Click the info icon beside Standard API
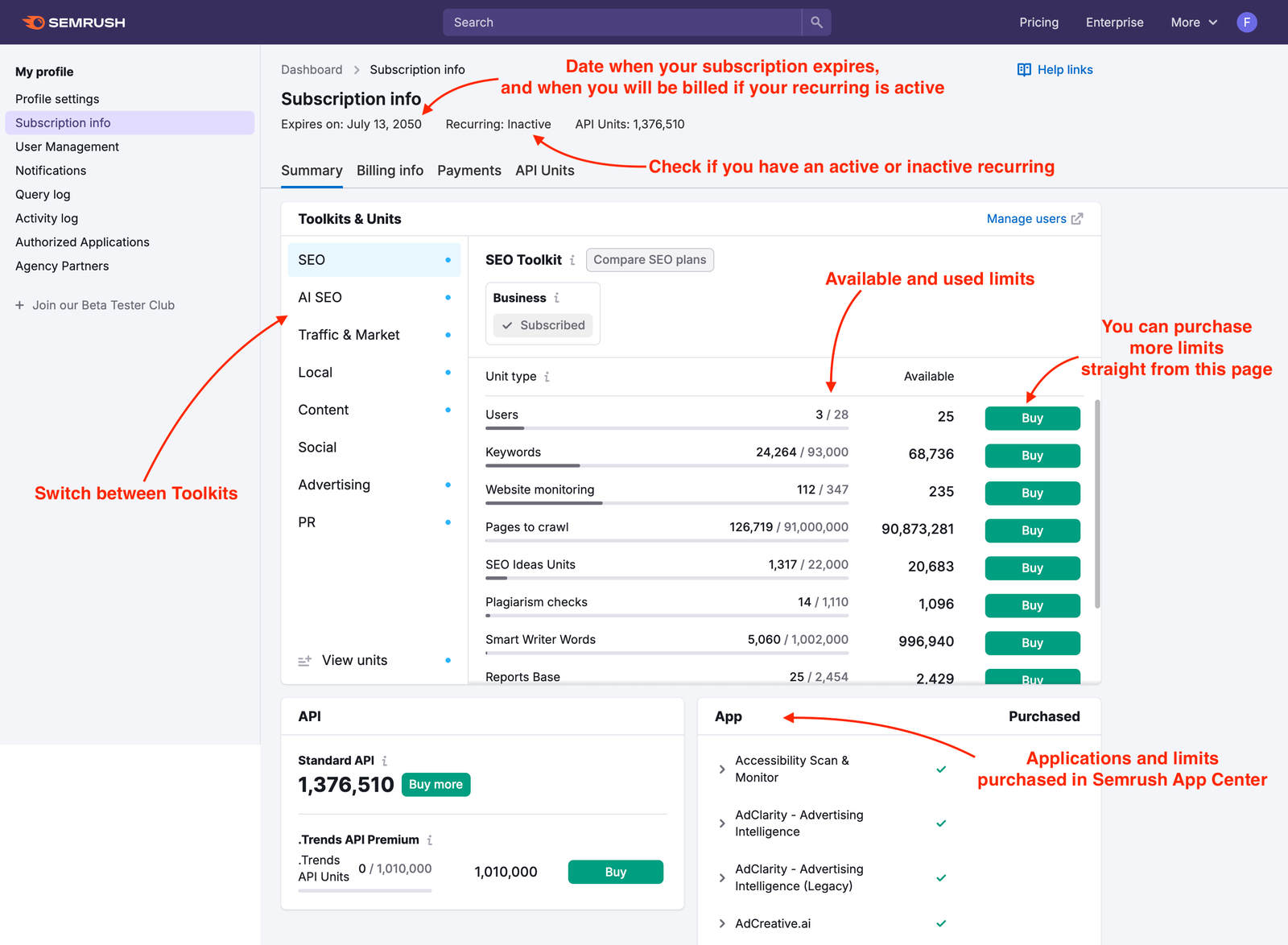Viewport: 1288px width, 945px height. [x=385, y=760]
